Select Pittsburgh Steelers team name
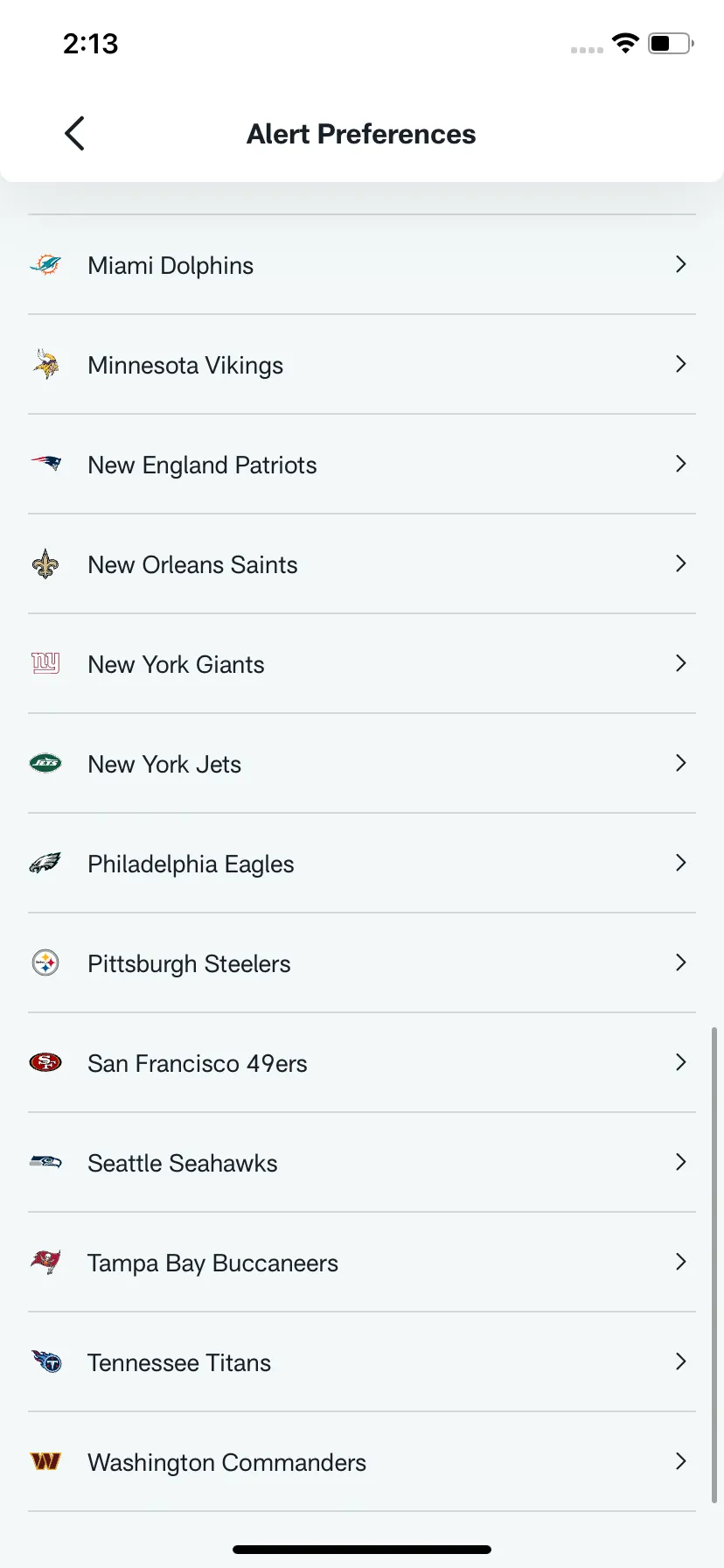Viewport: 724px width, 1568px height. tap(189, 963)
